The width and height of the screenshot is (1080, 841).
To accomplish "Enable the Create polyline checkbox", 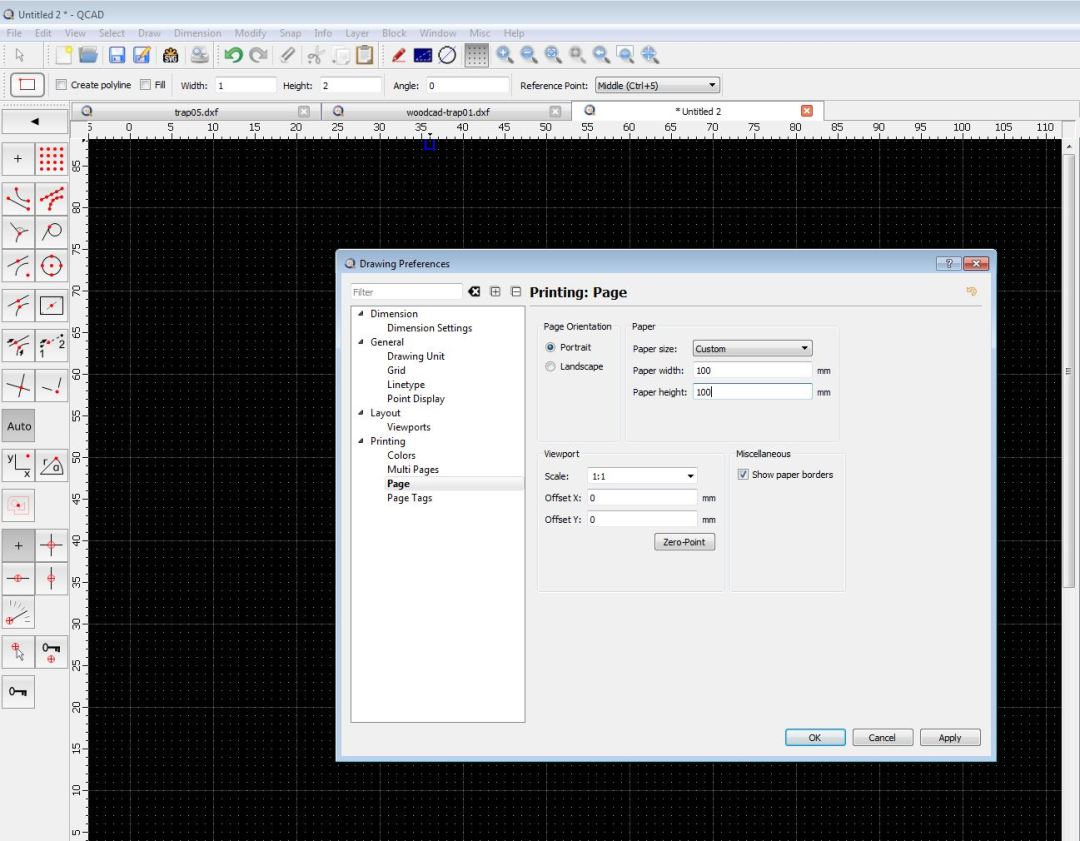I will [61, 85].
